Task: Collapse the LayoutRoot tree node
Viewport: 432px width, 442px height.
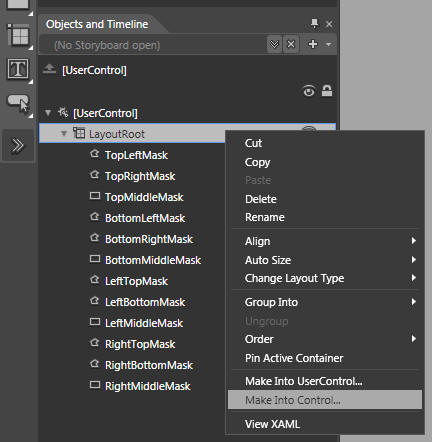Action: pos(64,133)
